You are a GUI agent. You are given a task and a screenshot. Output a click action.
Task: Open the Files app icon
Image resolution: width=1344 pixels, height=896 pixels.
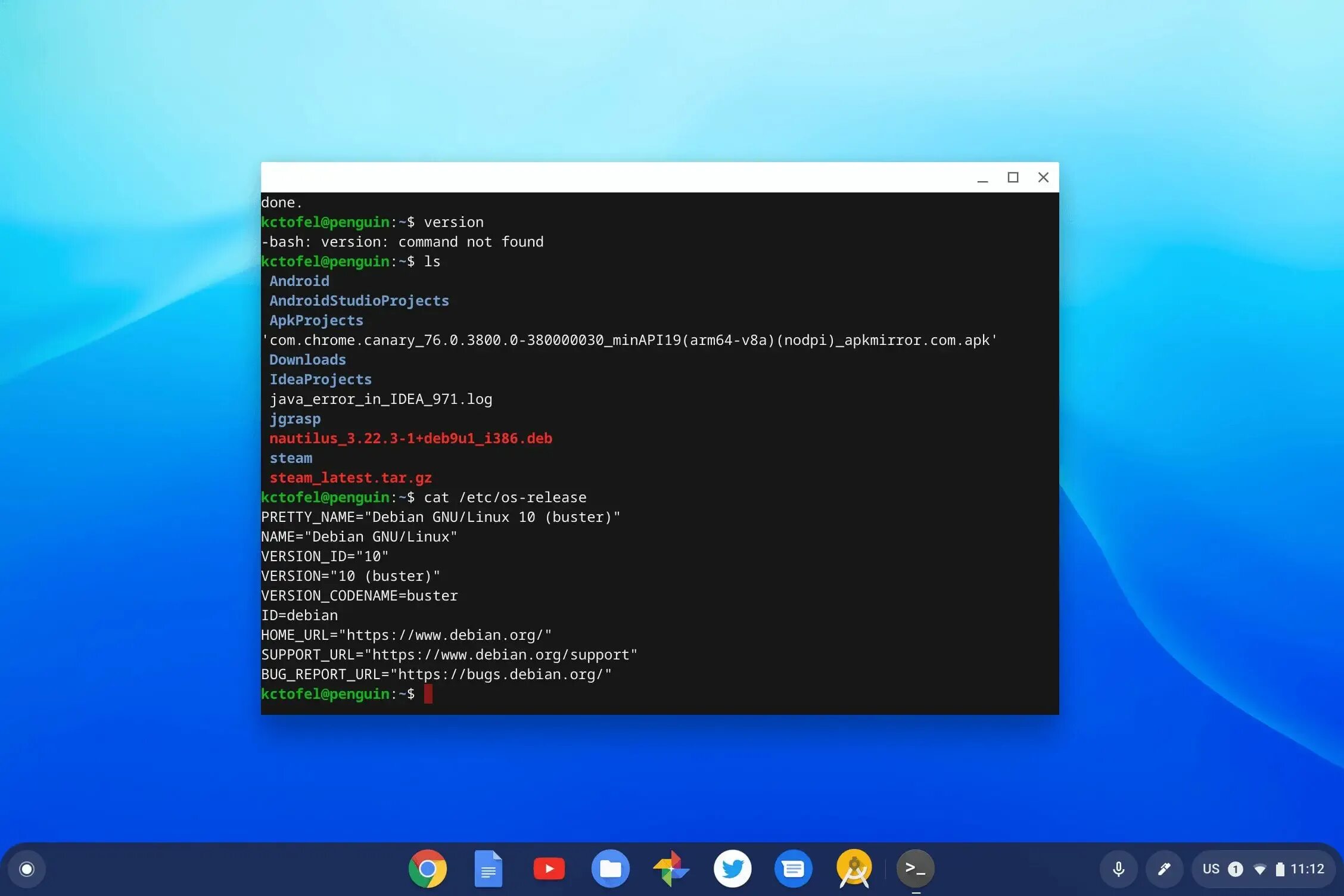[610, 869]
